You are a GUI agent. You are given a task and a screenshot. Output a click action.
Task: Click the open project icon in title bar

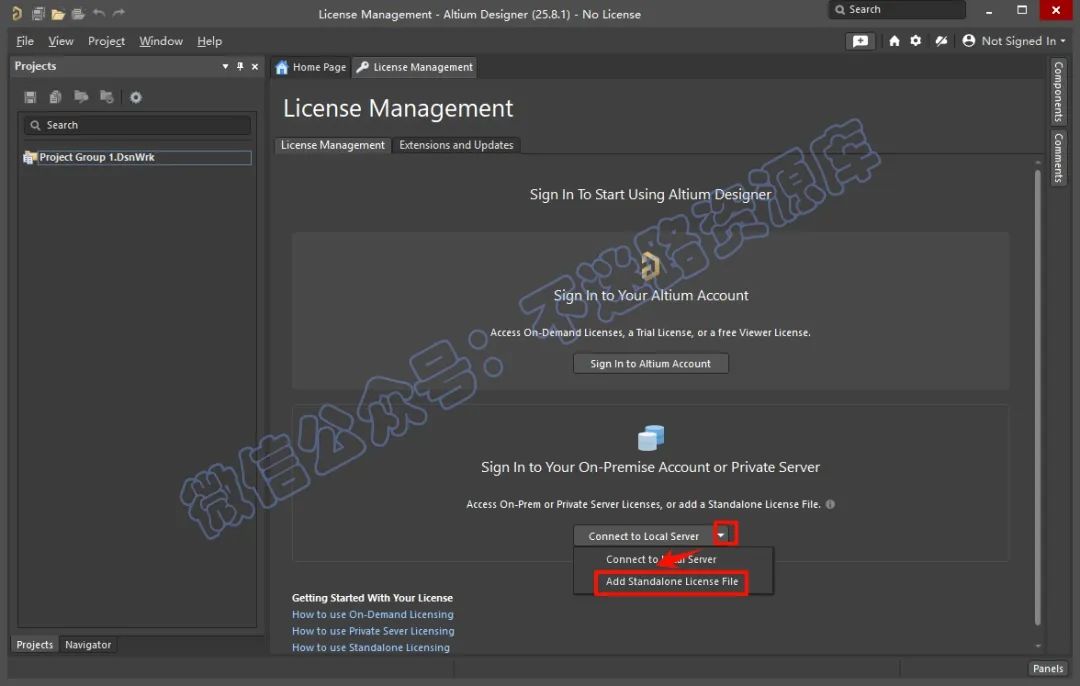pyautogui.click(x=79, y=13)
